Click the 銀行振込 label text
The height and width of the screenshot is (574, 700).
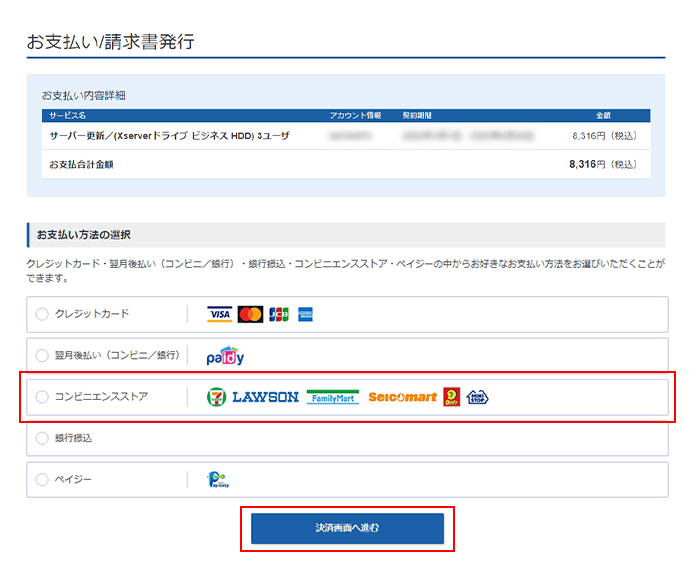74,438
